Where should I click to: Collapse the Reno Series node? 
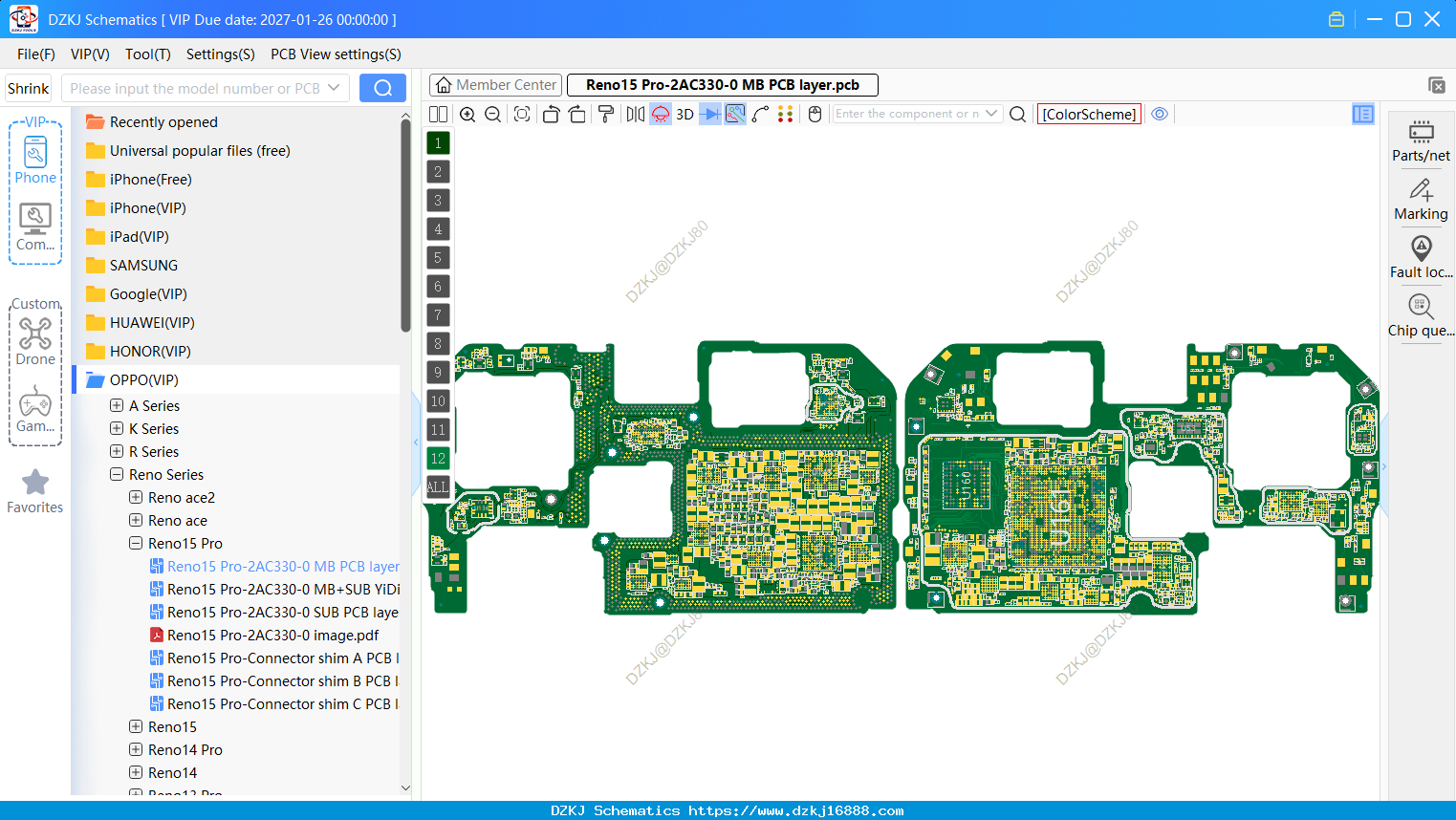coord(117,474)
